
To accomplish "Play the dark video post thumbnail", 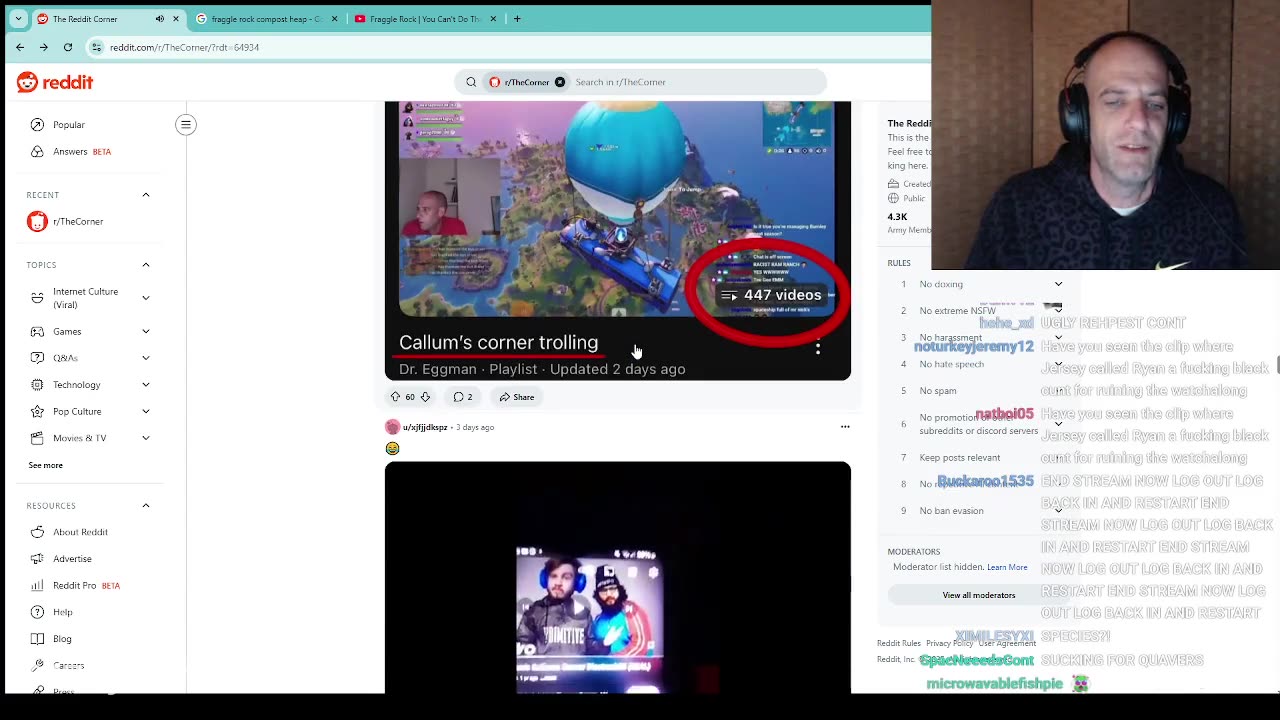I will pyautogui.click(x=618, y=578).
